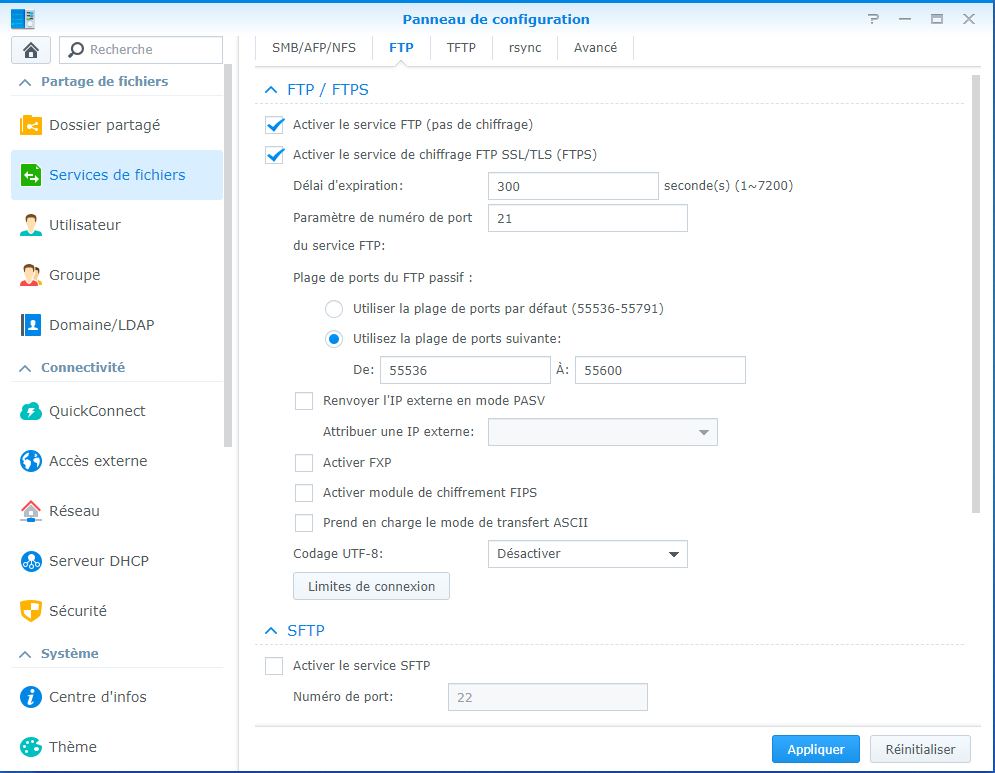Enable ASCII transfer mode support

pos(304,523)
